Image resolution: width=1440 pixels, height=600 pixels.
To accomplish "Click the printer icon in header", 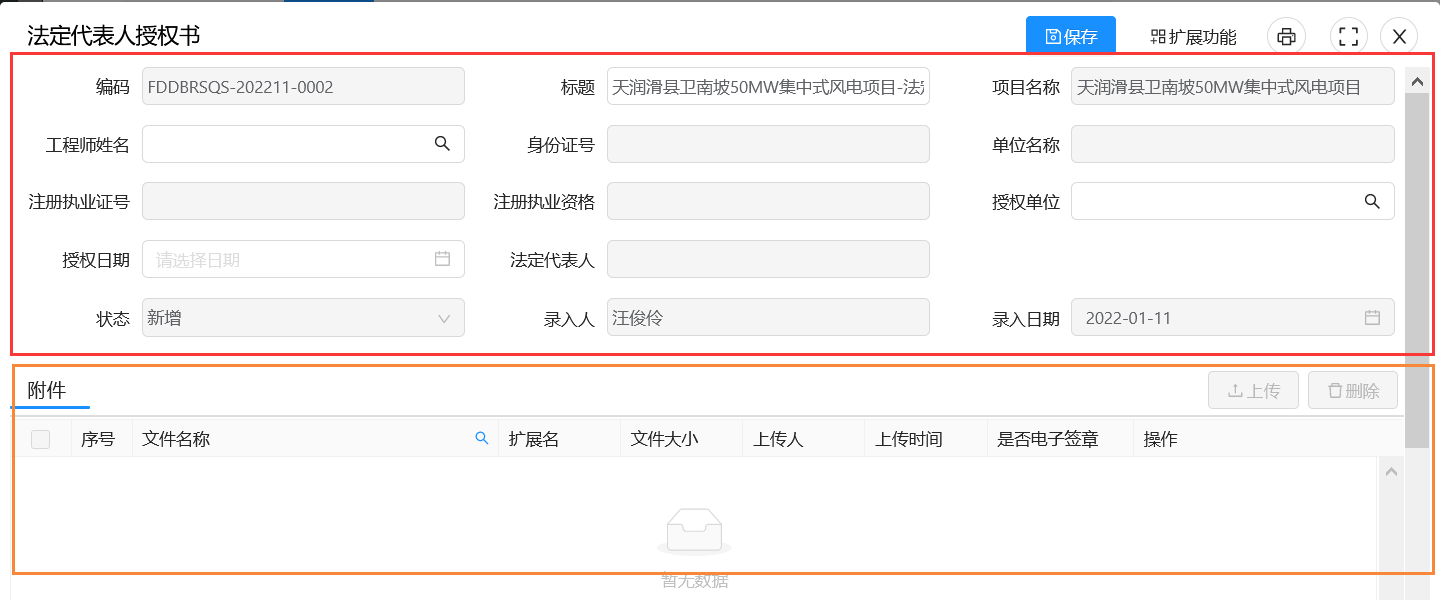I will click(x=1286, y=37).
